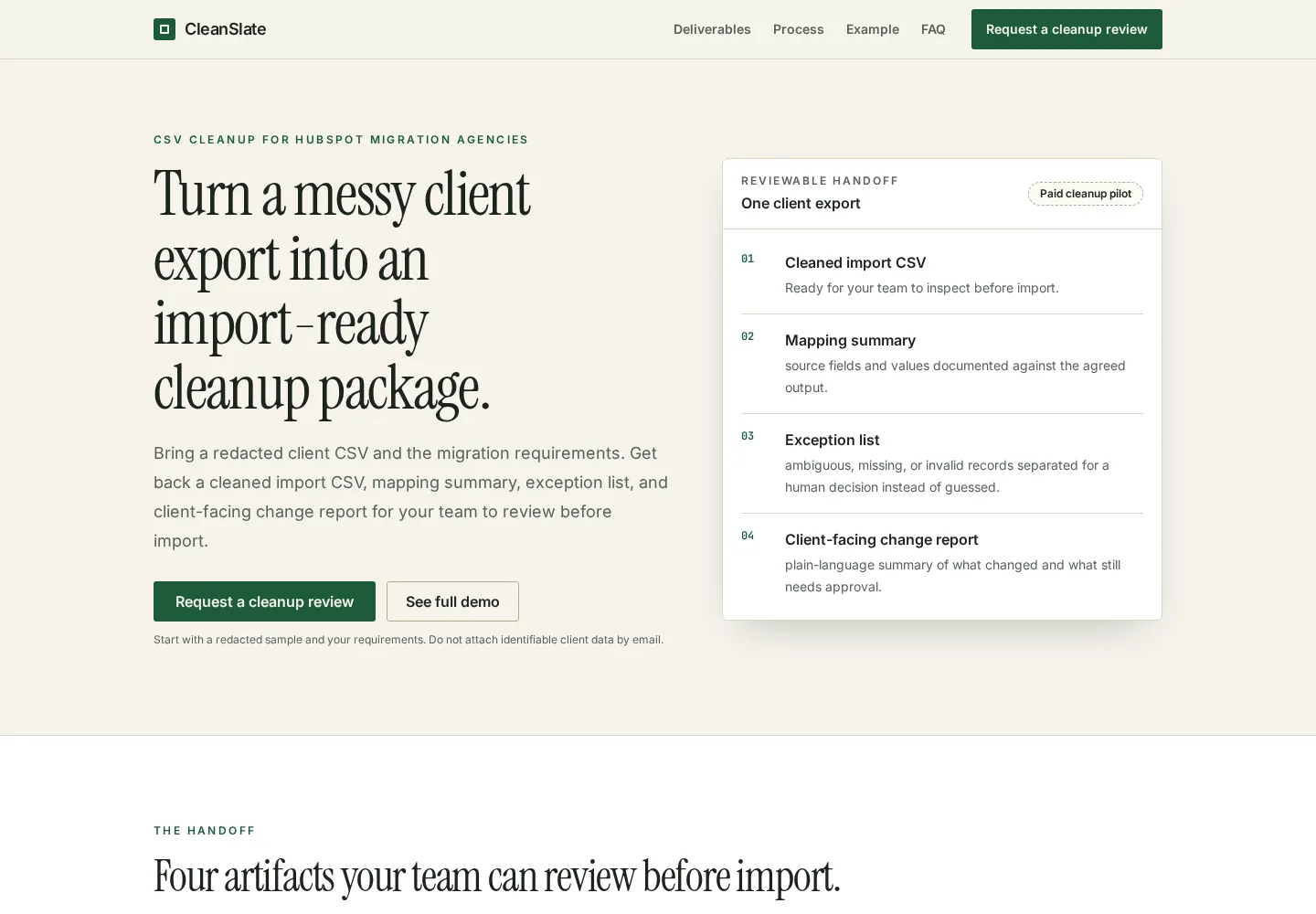Go to the Deliverables nav item
This screenshot has height=914, width=1316.
[x=712, y=29]
